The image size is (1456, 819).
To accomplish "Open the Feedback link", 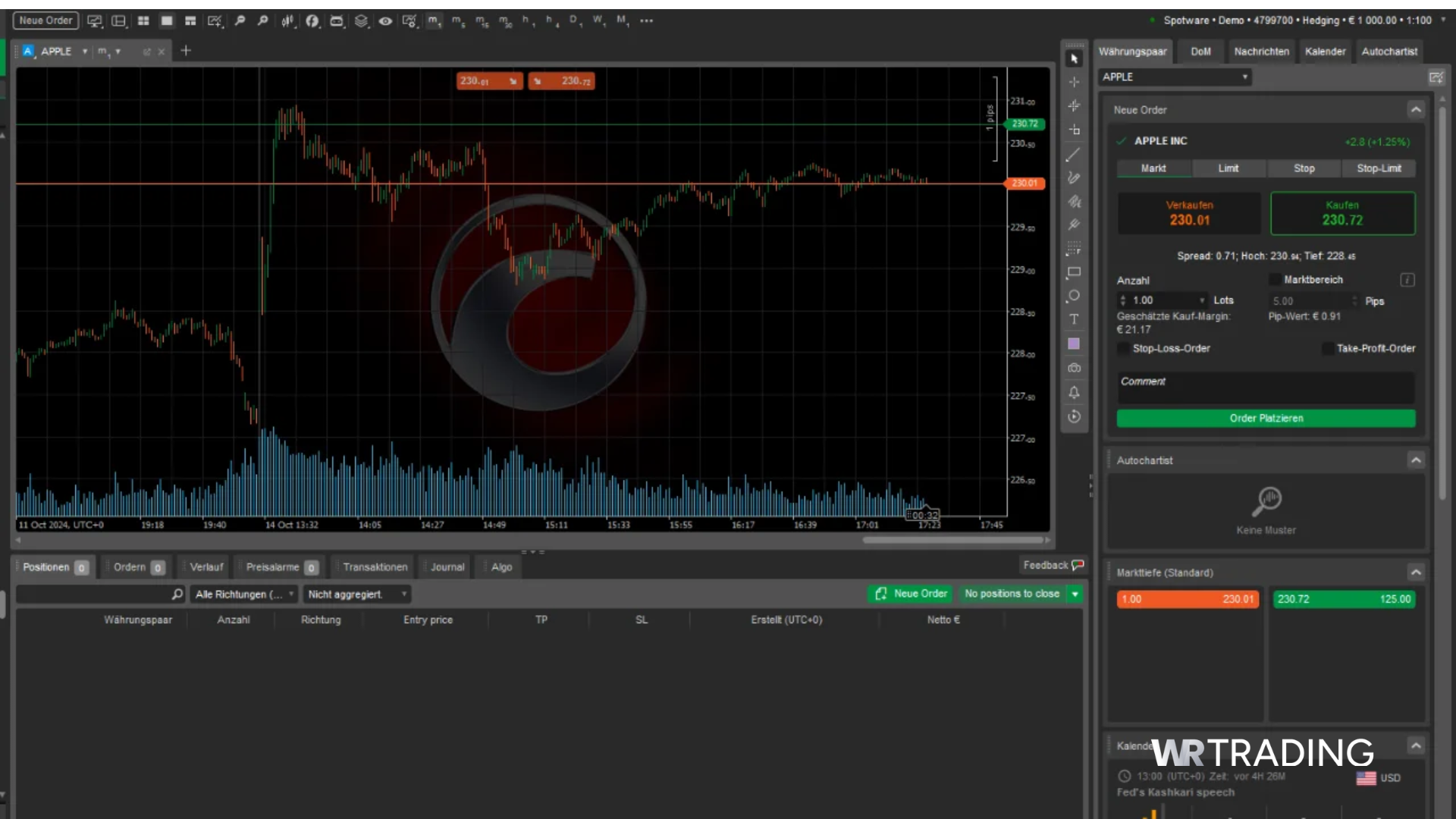I will click(x=1053, y=565).
